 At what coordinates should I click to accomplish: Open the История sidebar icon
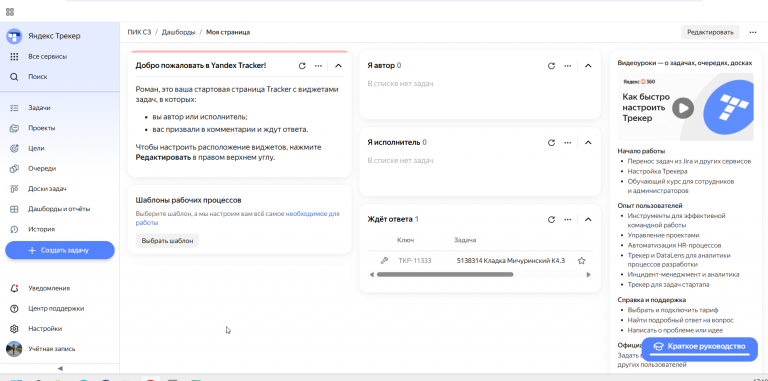coord(14,229)
